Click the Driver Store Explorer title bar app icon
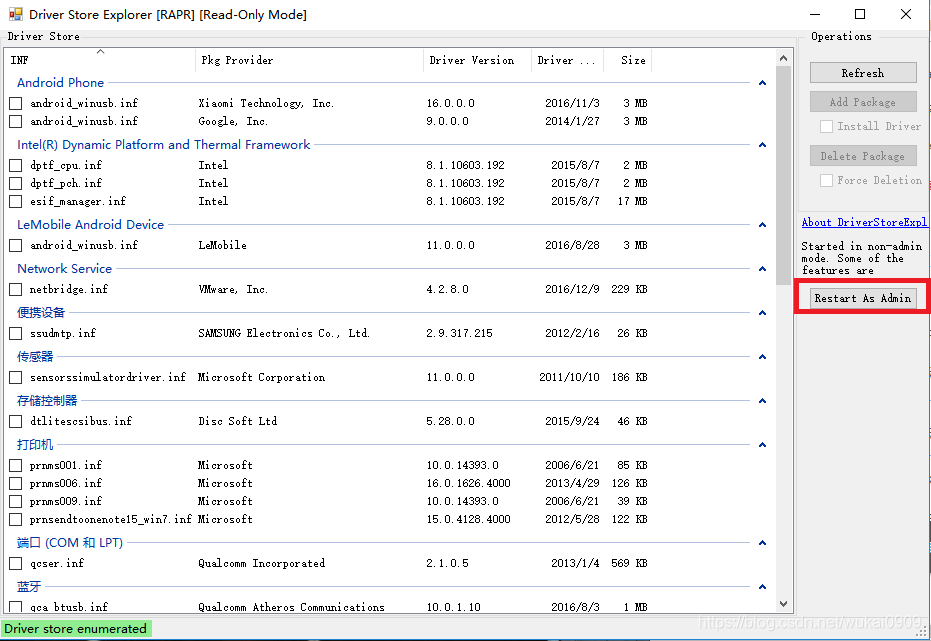931x641 pixels. point(15,14)
